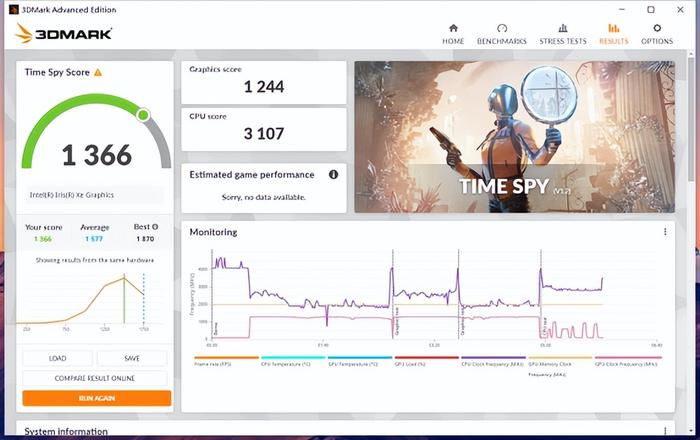
Task: Open the Monitoring panel three-dot menu
Action: (665, 232)
